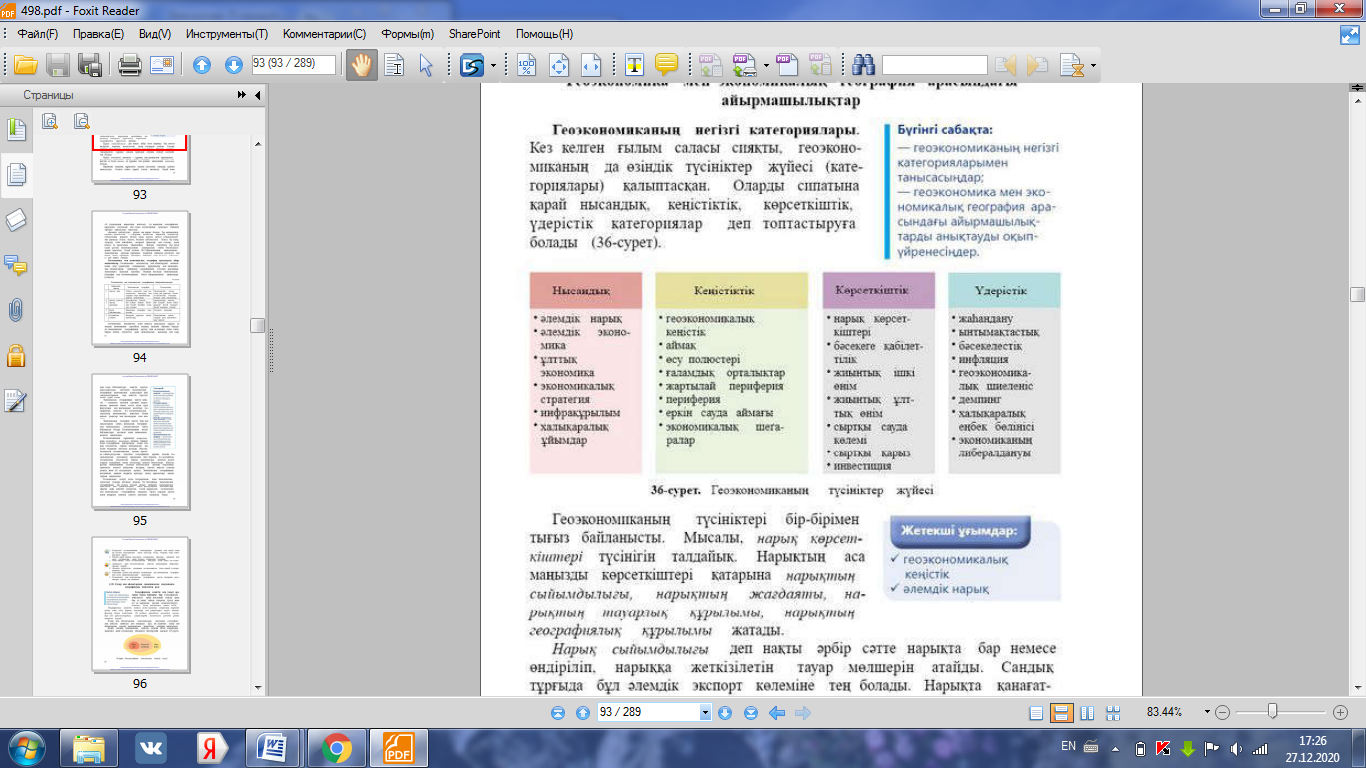
Task: Switch to Single Page view mode
Action: [x=1036, y=713]
